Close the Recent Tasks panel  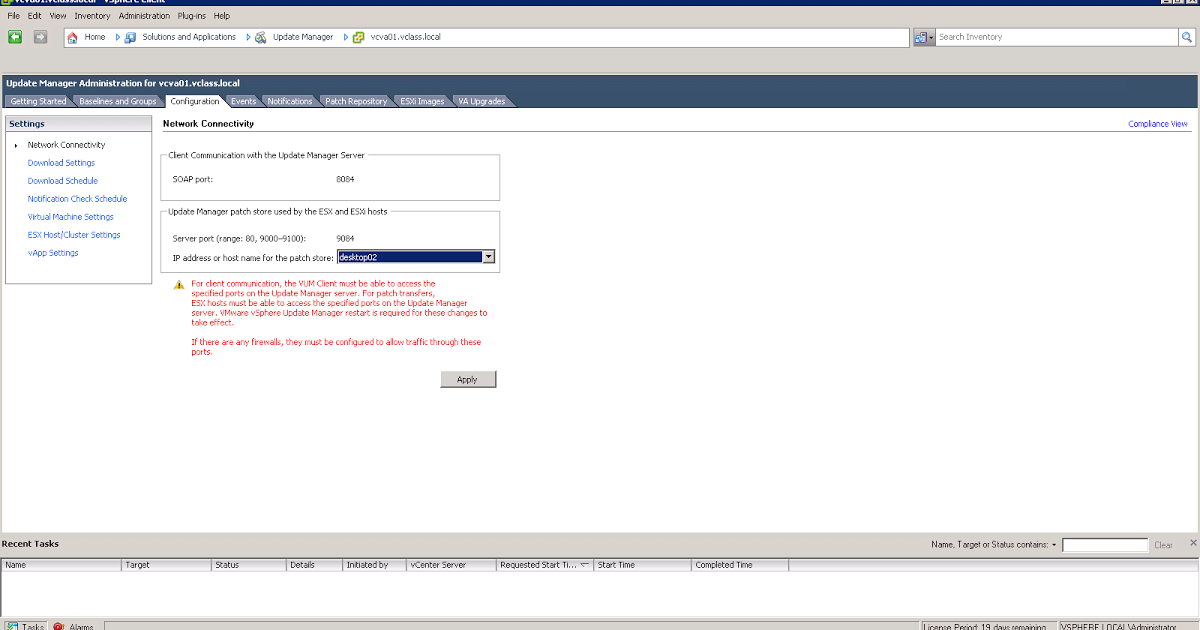[1192, 543]
